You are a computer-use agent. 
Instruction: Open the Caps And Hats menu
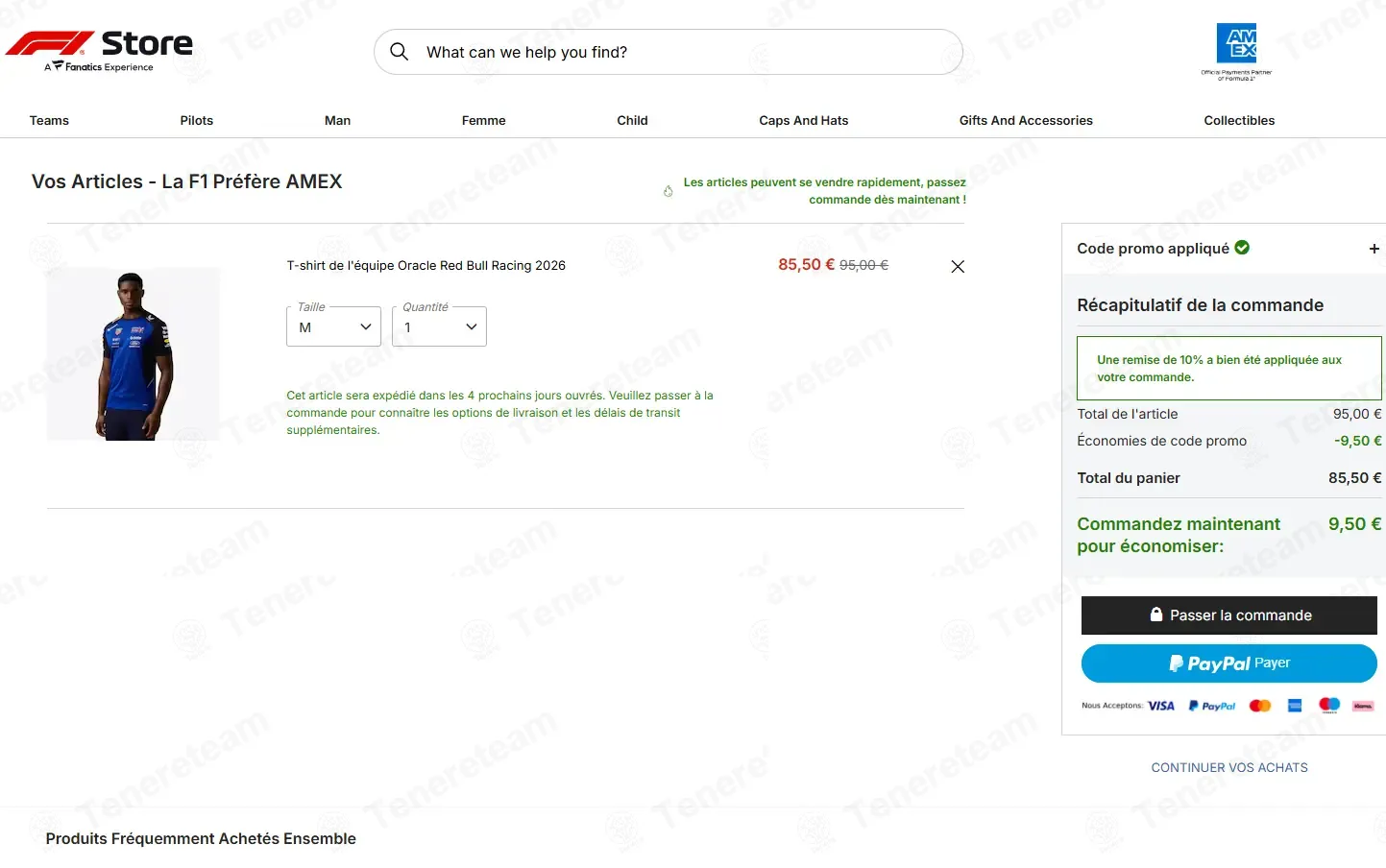803,120
